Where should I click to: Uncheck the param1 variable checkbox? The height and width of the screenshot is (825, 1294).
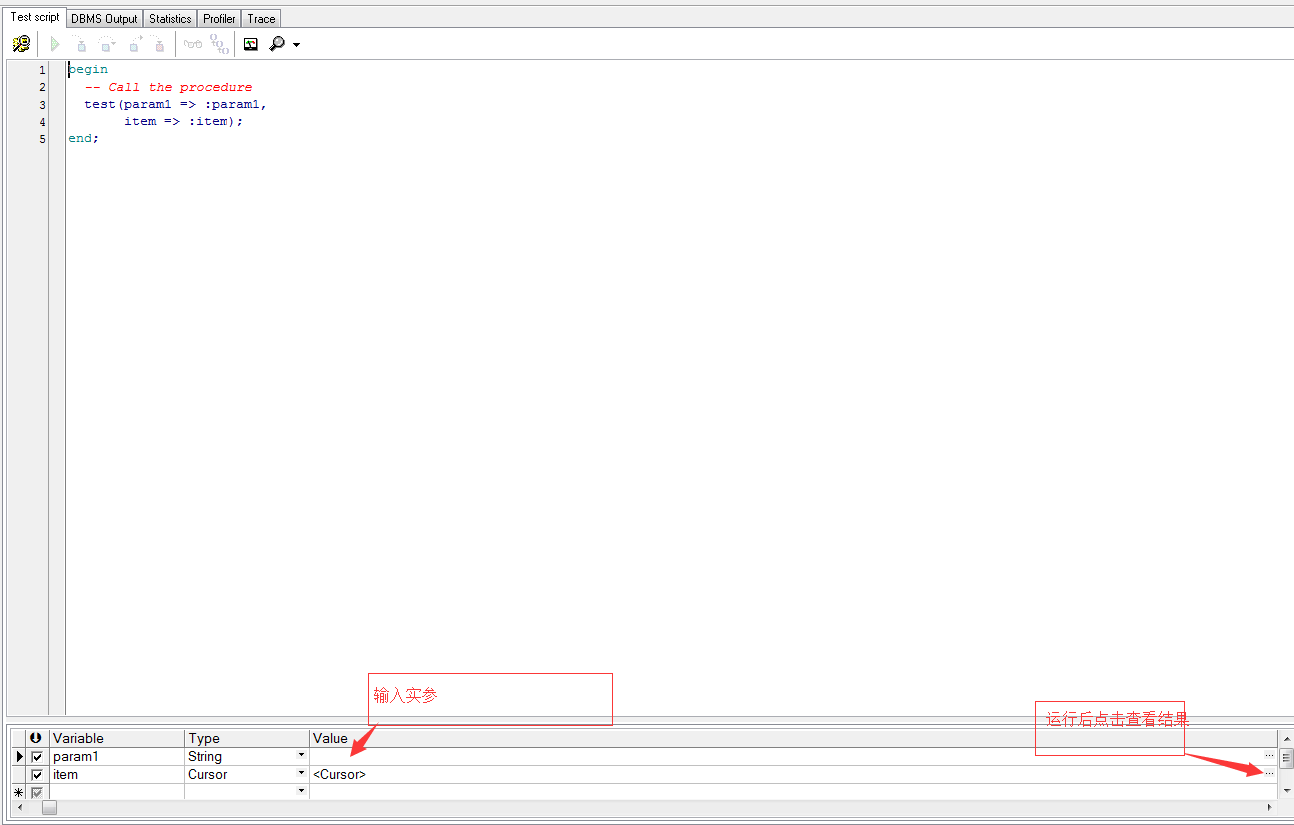click(37, 757)
